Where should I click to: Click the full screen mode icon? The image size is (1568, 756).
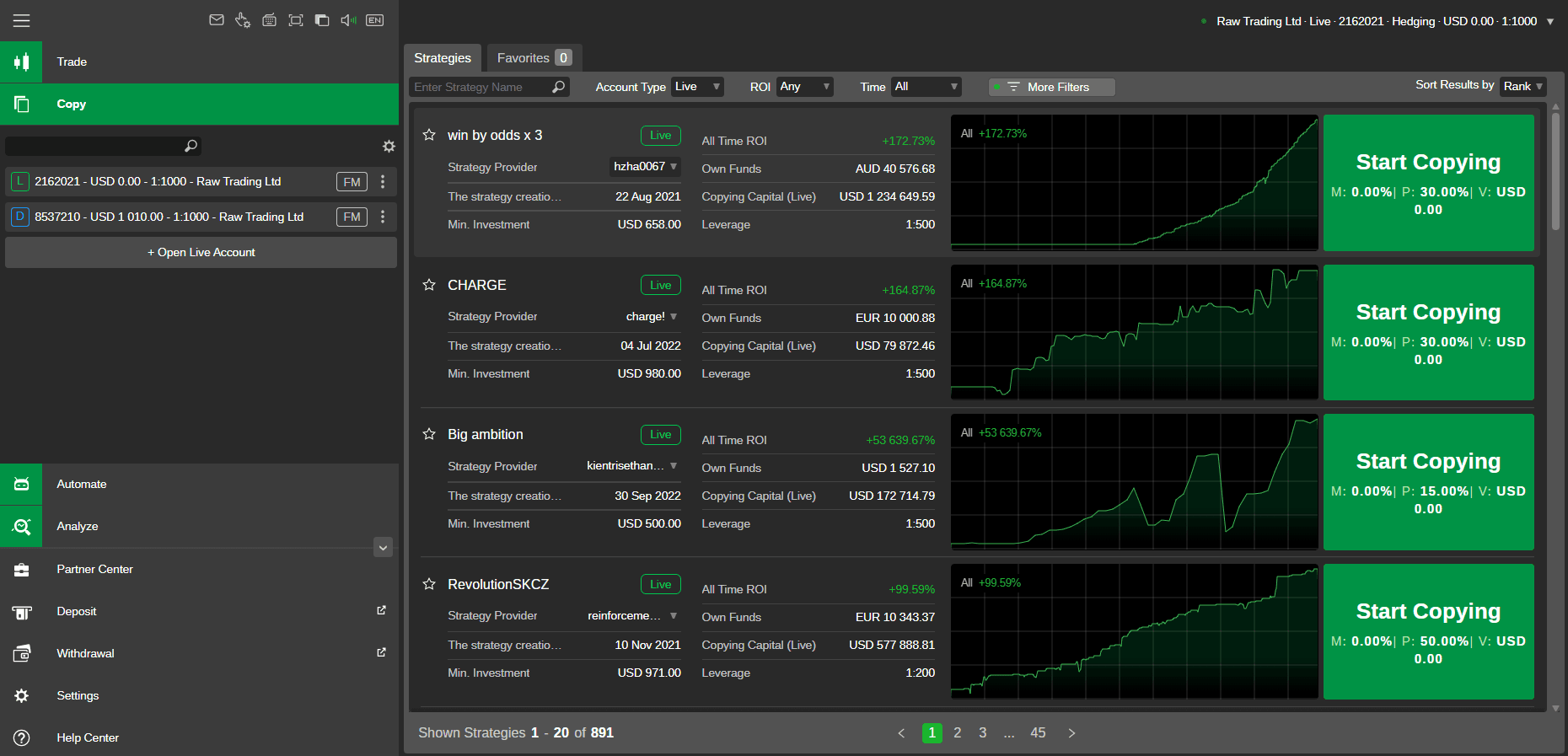point(296,20)
